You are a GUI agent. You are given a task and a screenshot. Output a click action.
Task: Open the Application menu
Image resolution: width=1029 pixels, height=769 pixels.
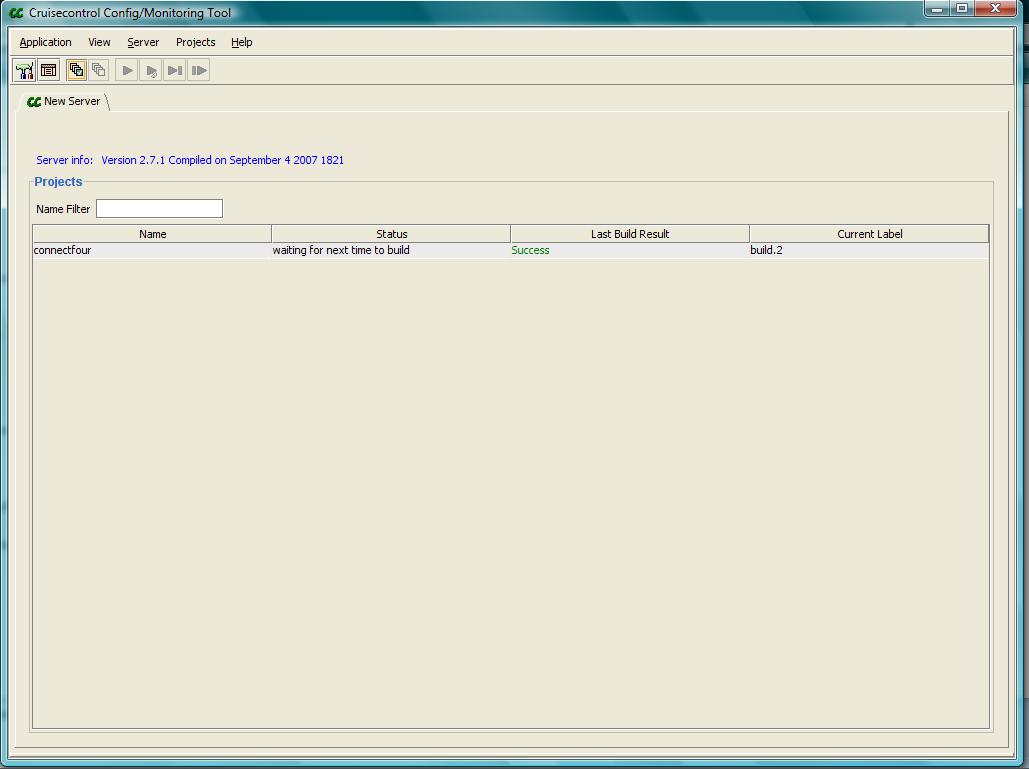click(x=46, y=42)
